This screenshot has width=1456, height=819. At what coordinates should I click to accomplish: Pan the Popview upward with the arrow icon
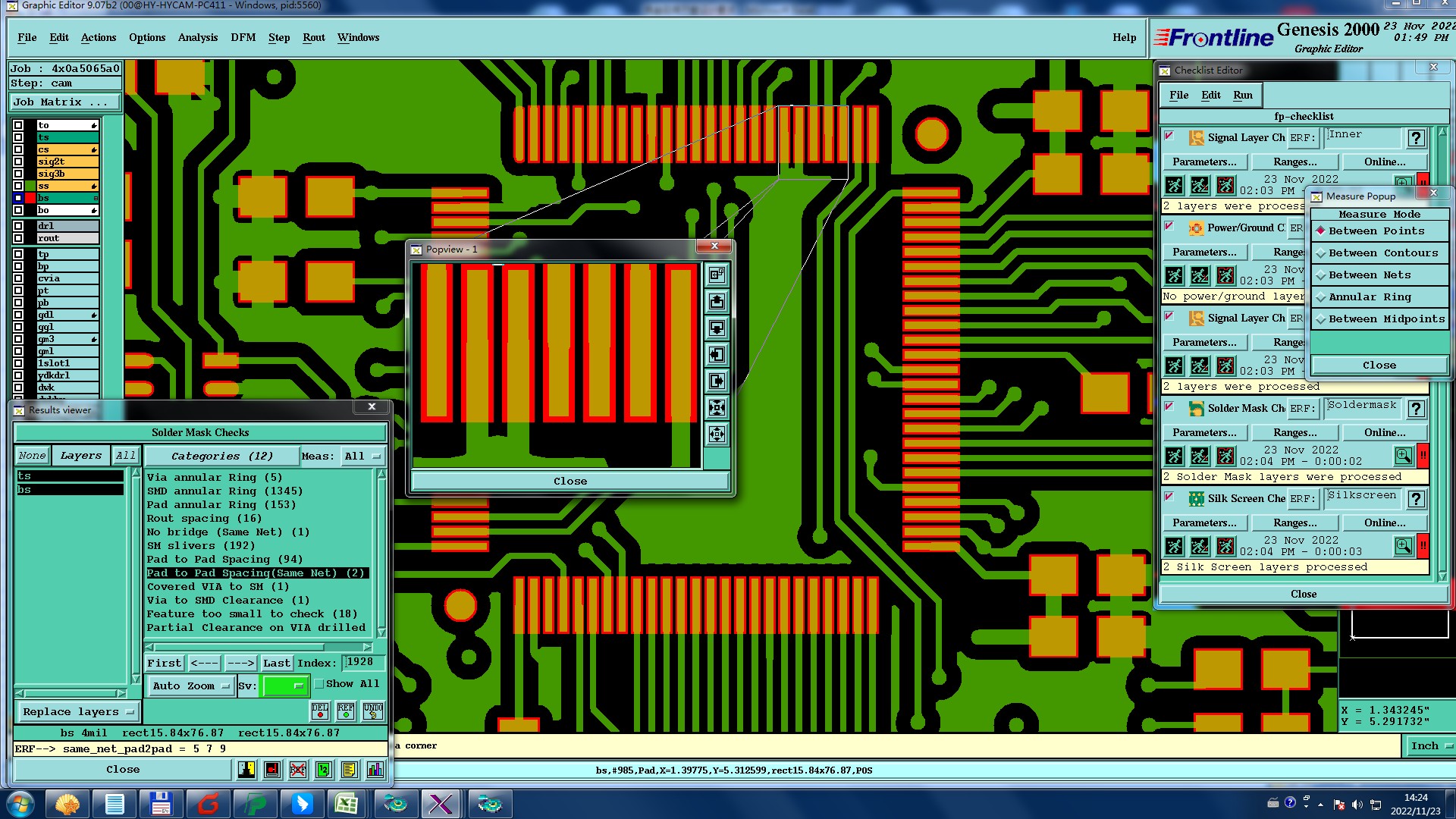(717, 302)
